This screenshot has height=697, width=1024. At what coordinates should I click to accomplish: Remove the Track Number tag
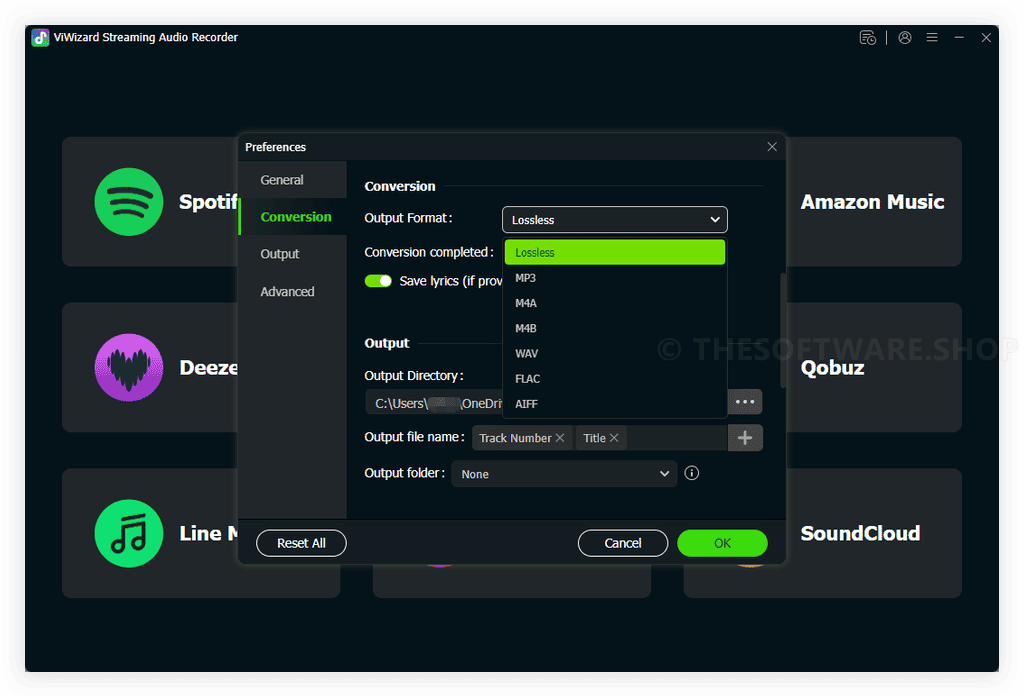coord(560,438)
